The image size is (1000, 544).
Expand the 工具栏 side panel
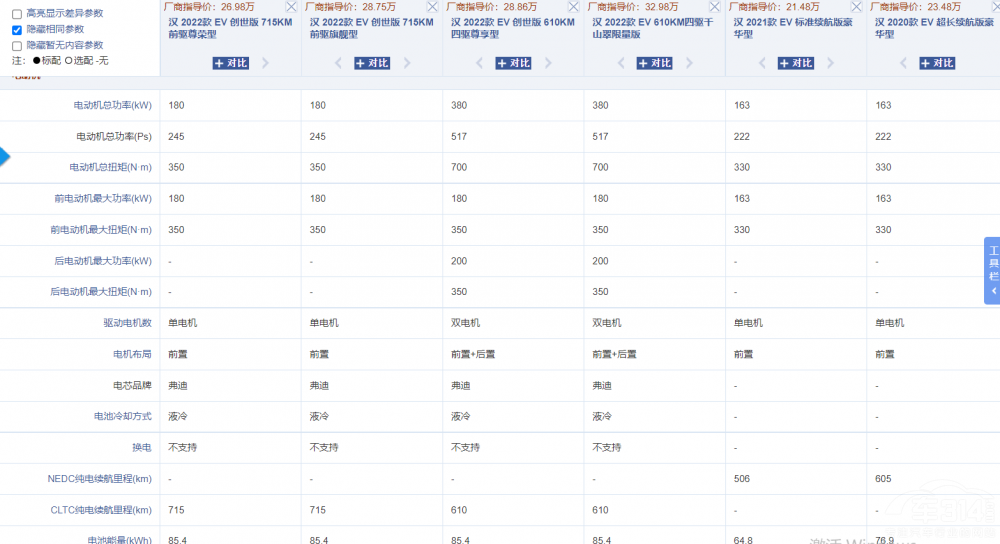[993, 270]
